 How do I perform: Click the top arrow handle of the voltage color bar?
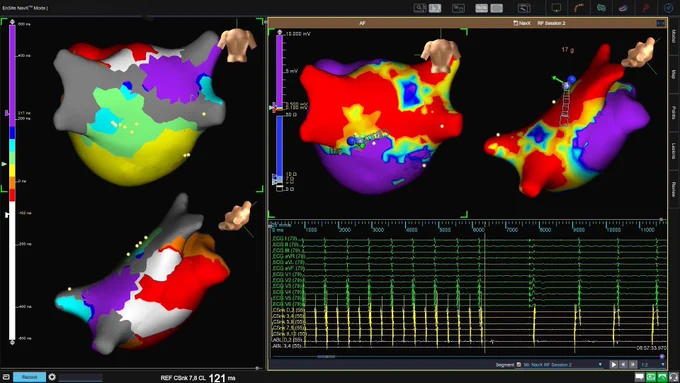[279, 33]
